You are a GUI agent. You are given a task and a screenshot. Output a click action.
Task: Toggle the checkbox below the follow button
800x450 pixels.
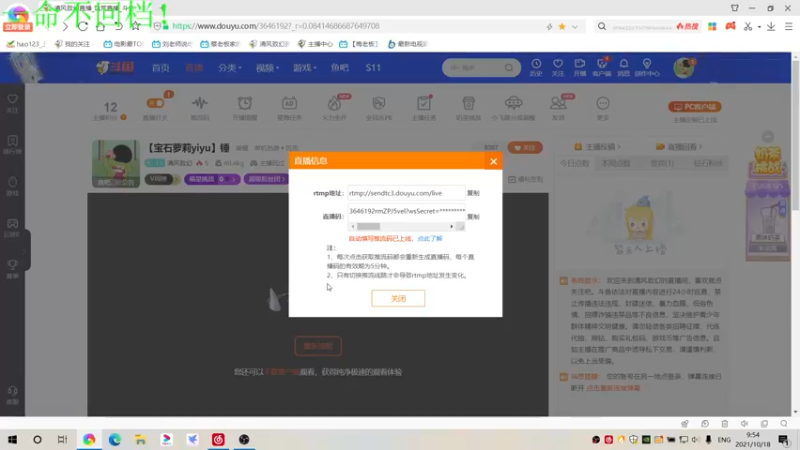coord(512,179)
